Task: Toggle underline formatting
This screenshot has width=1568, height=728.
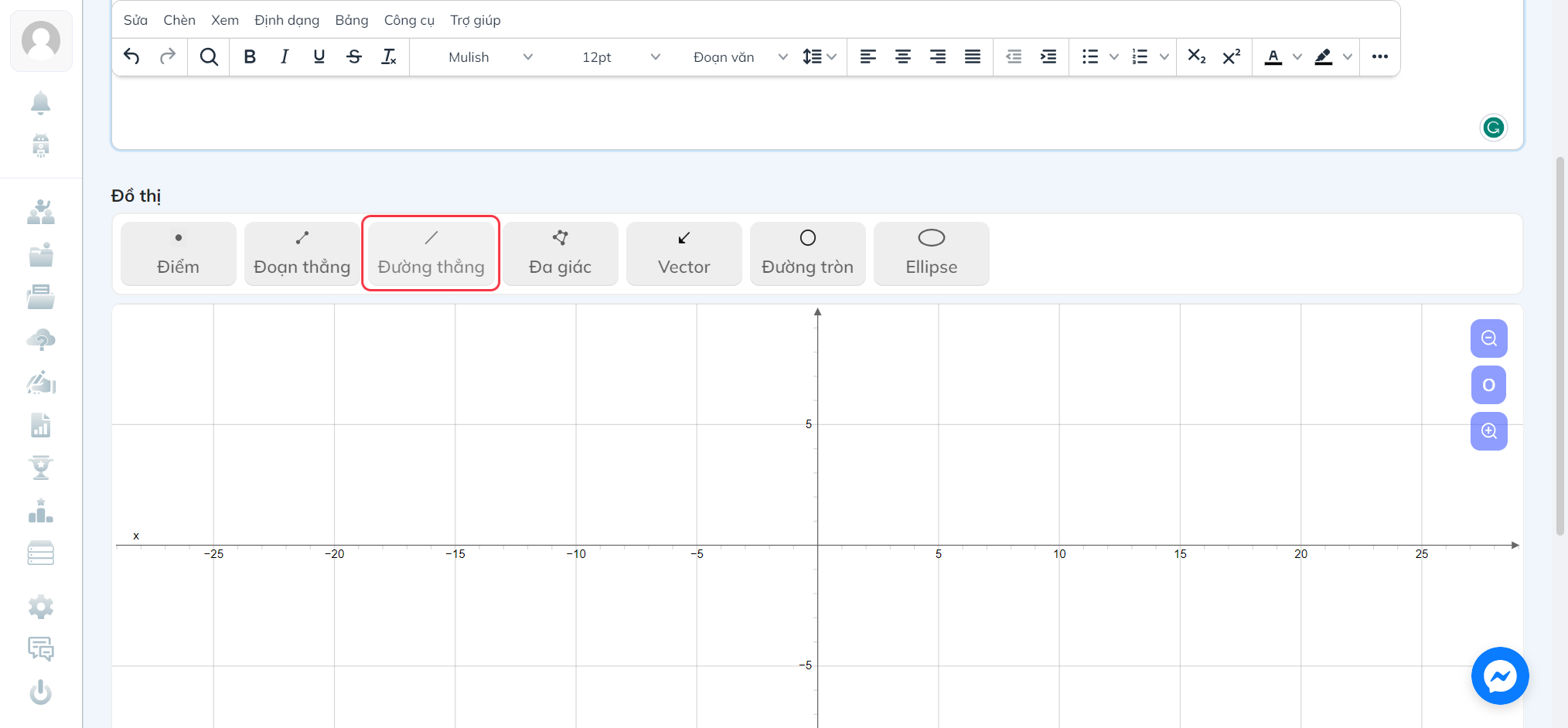Action: coord(319,56)
